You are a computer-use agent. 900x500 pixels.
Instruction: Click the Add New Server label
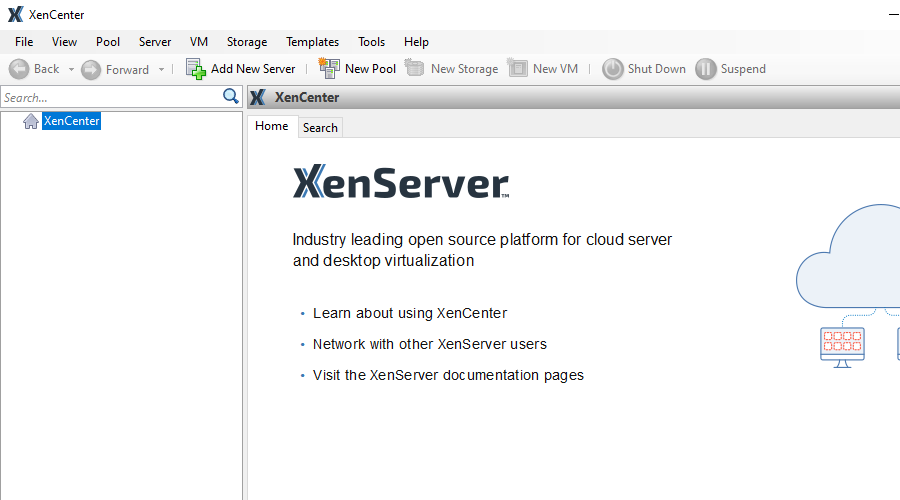click(253, 69)
